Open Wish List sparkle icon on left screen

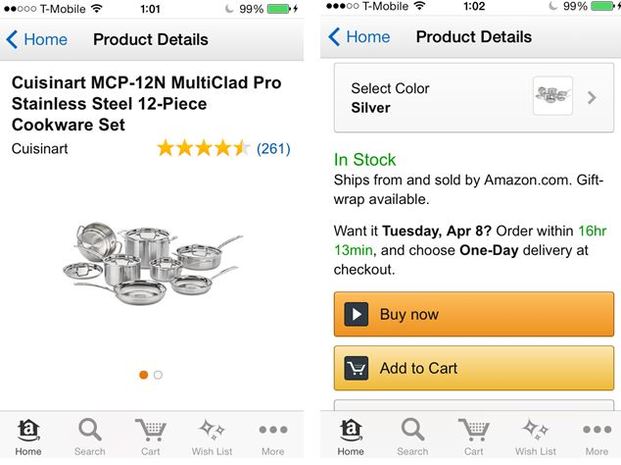click(211, 431)
